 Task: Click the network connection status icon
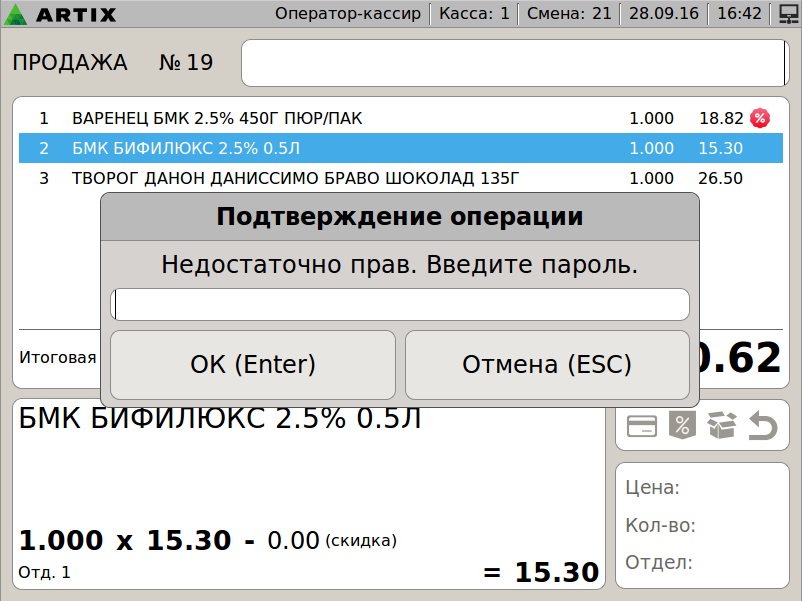tap(784, 14)
